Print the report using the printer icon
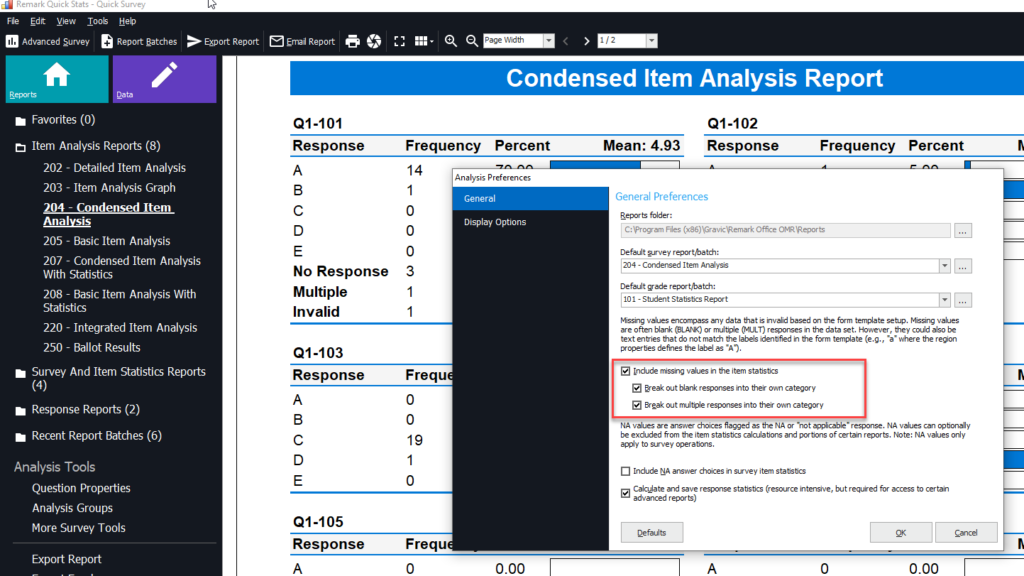 [x=353, y=41]
